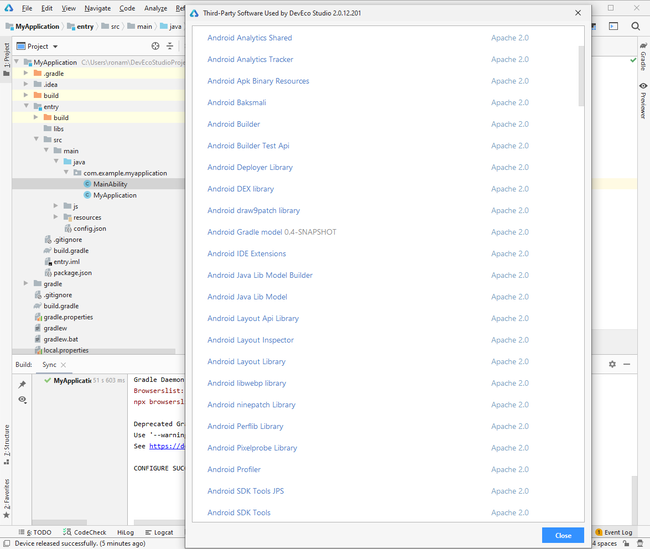The image size is (650, 549).
Task: Select MainAbility class in tree
Action: [x=110, y=184]
